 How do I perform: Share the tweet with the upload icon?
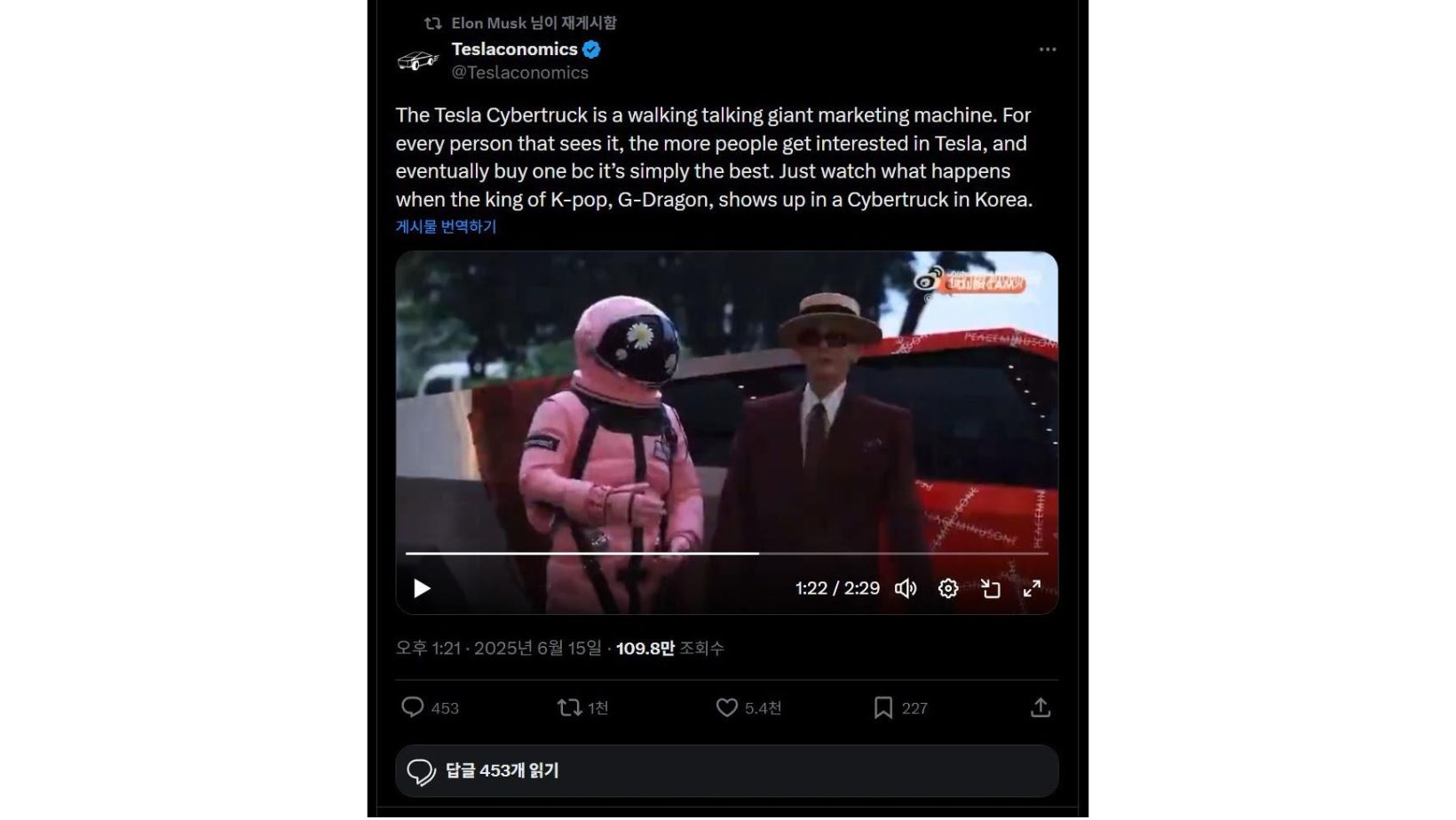point(1041,707)
